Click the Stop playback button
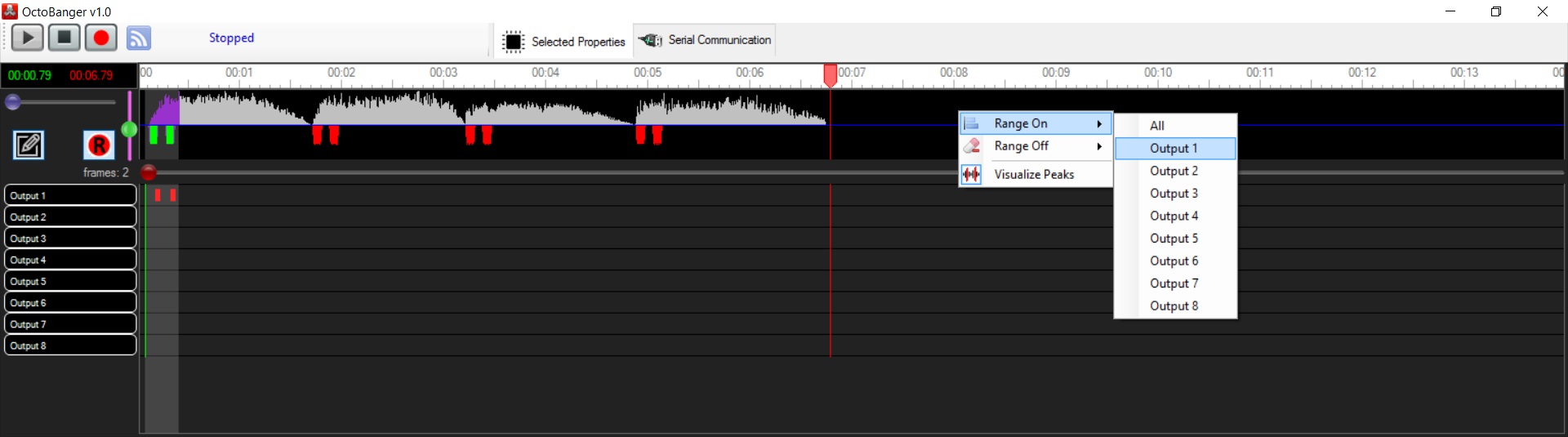The image size is (1568, 437). (x=65, y=38)
